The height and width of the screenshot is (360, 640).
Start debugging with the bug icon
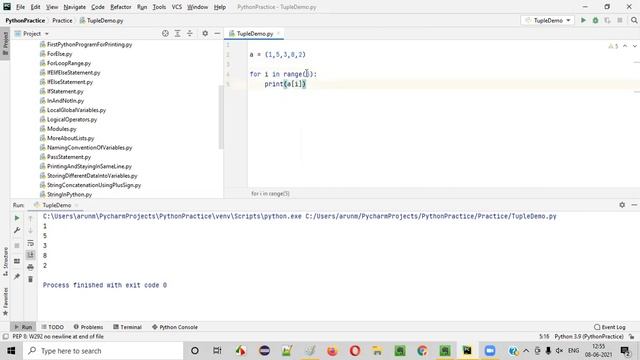(596, 20)
